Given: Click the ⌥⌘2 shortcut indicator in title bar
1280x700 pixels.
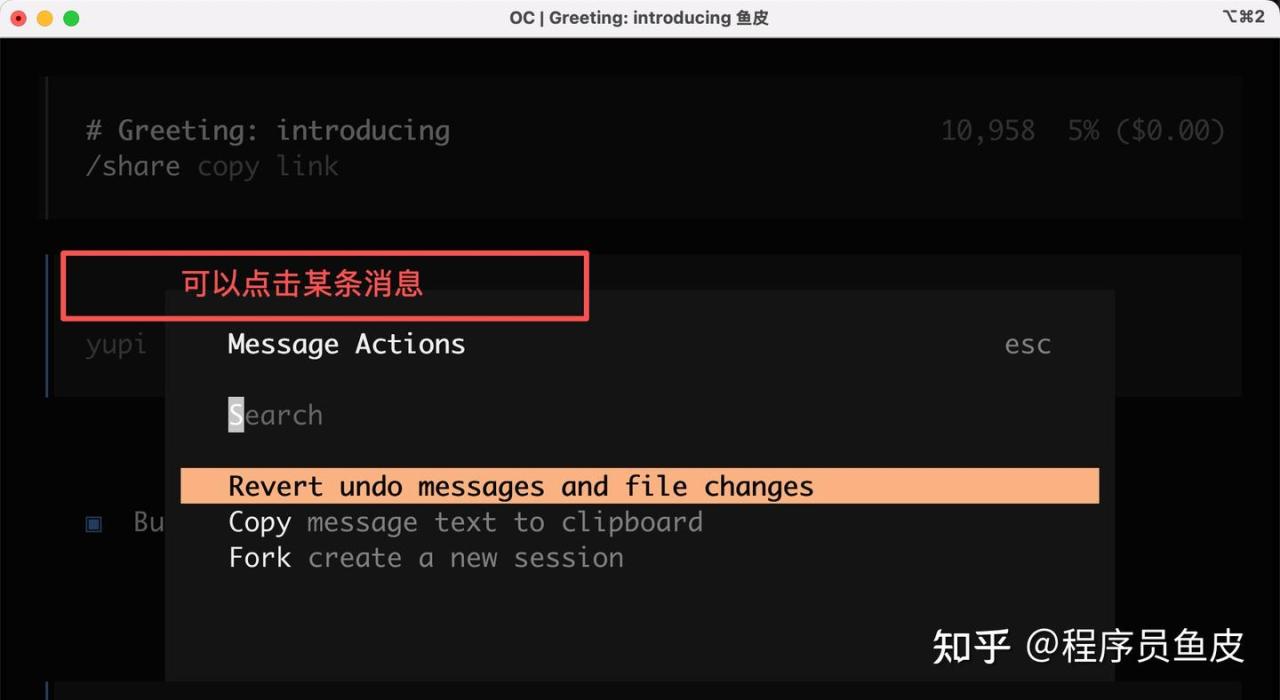Looking at the screenshot, I should pyautogui.click(x=1243, y=17).
